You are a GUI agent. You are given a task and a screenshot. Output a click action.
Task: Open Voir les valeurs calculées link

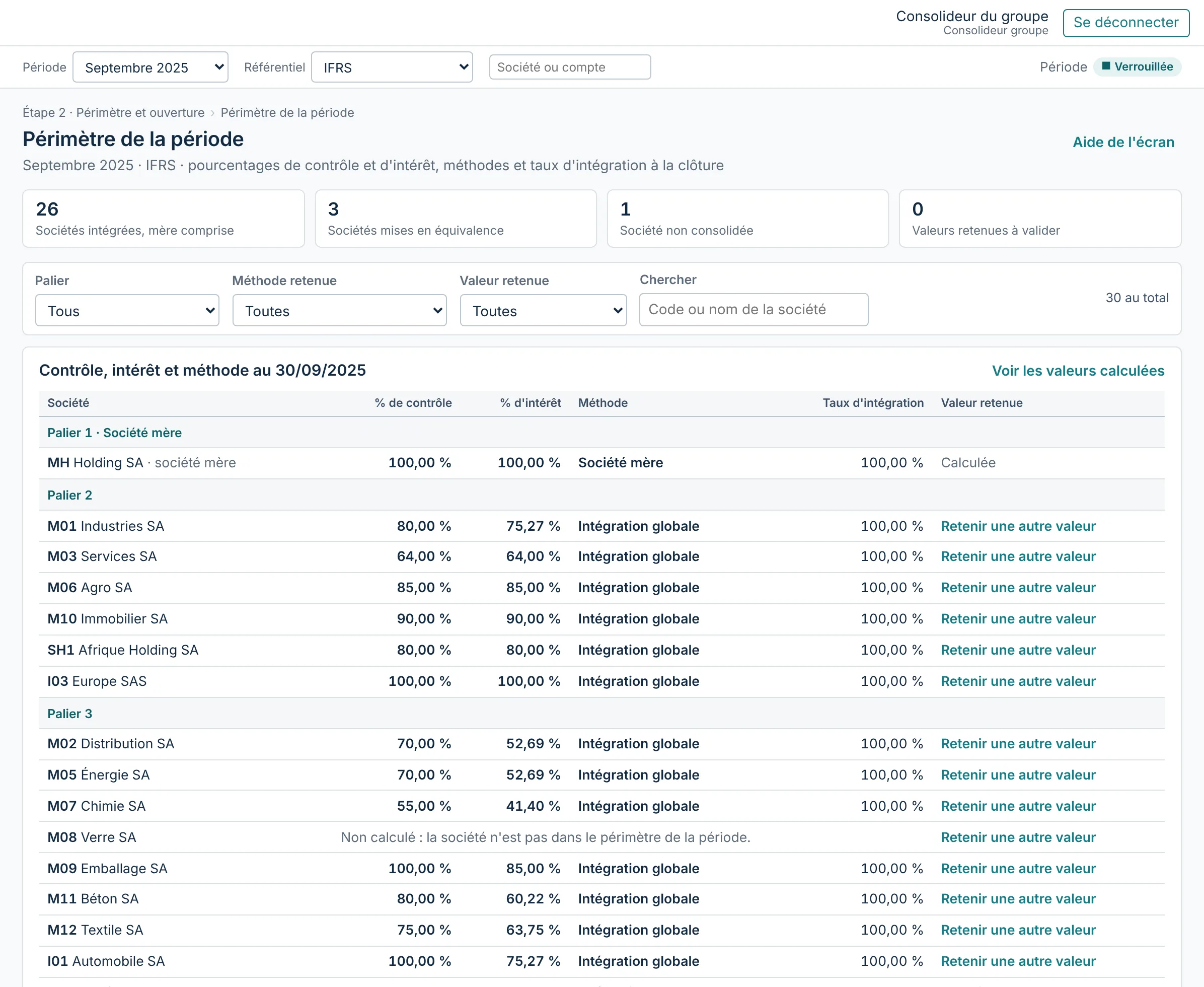(1078, 371)
